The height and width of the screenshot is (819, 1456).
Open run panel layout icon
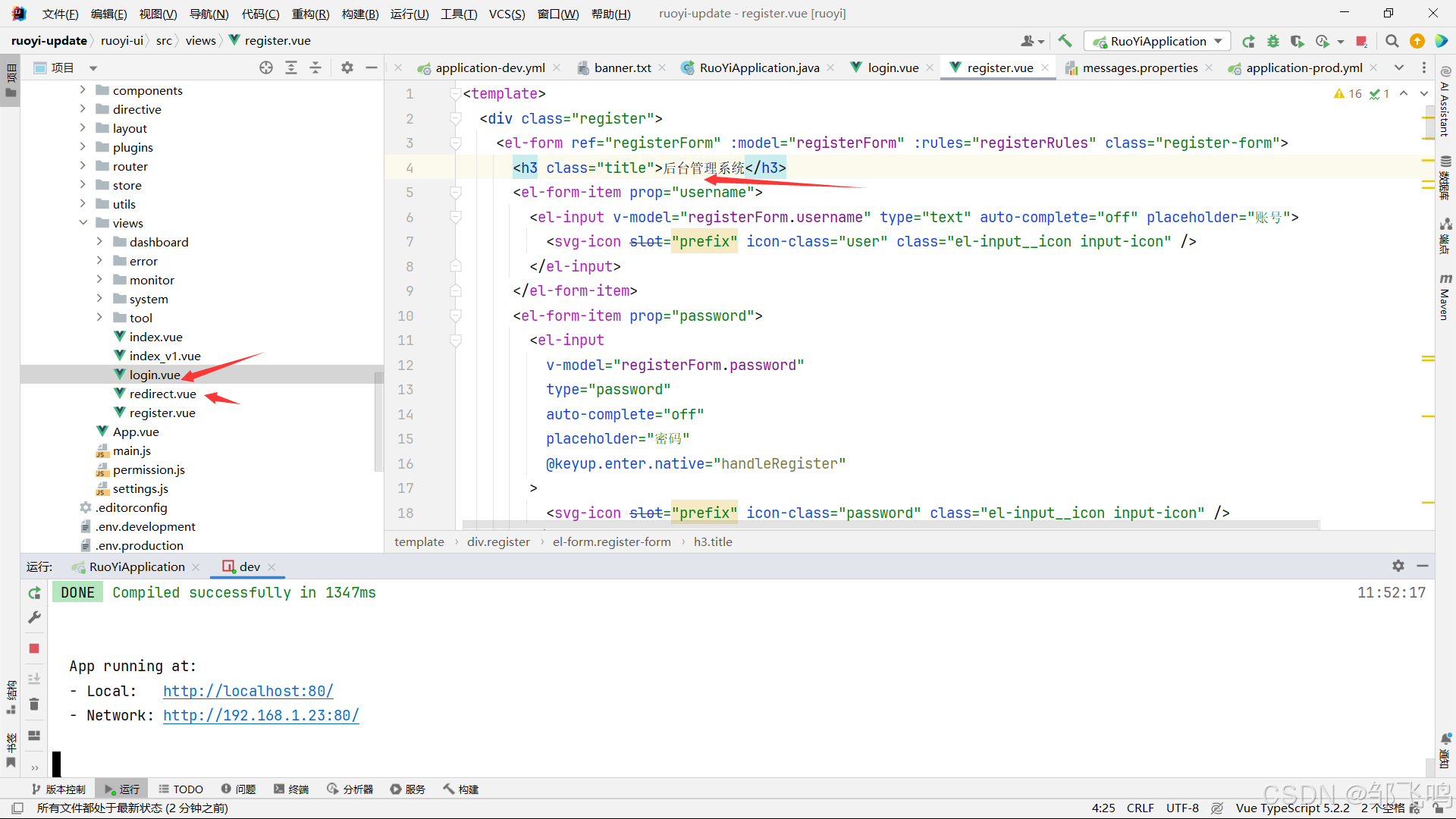tap(34, 735)
